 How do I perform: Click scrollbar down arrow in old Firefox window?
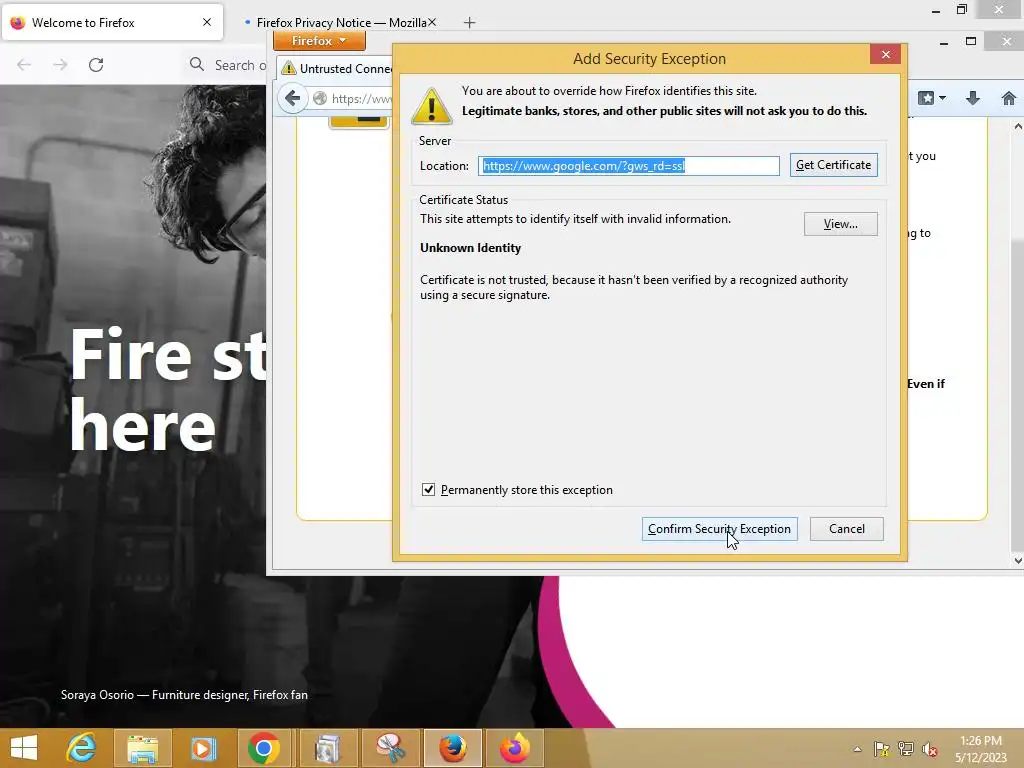(1017, 560)
